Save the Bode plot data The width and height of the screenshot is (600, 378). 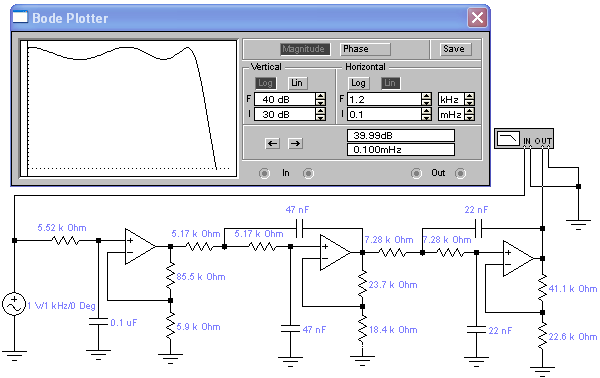(454, 49)
